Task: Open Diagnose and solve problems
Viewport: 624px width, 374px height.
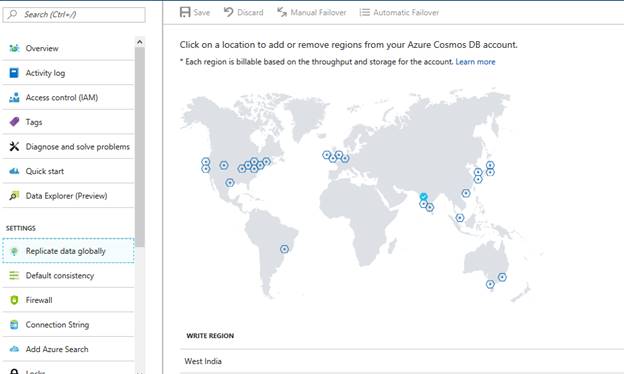Action: [68, 147]
